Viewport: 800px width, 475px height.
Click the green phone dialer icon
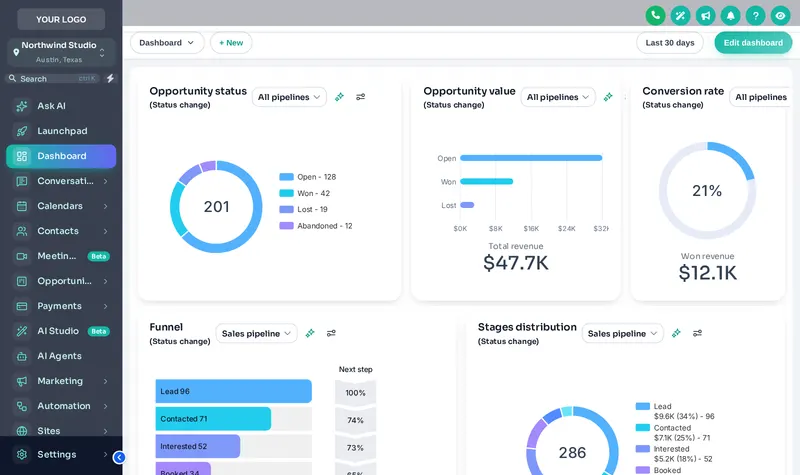pos(655,15)
